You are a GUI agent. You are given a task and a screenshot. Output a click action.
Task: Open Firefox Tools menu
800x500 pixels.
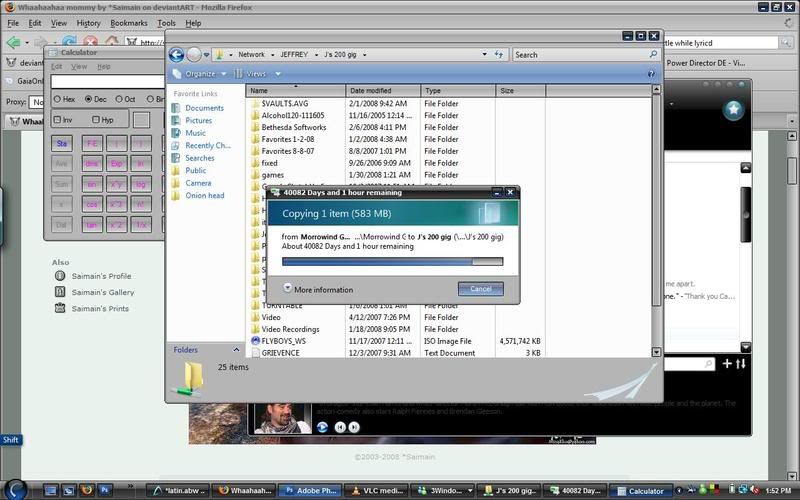point(166,23)
